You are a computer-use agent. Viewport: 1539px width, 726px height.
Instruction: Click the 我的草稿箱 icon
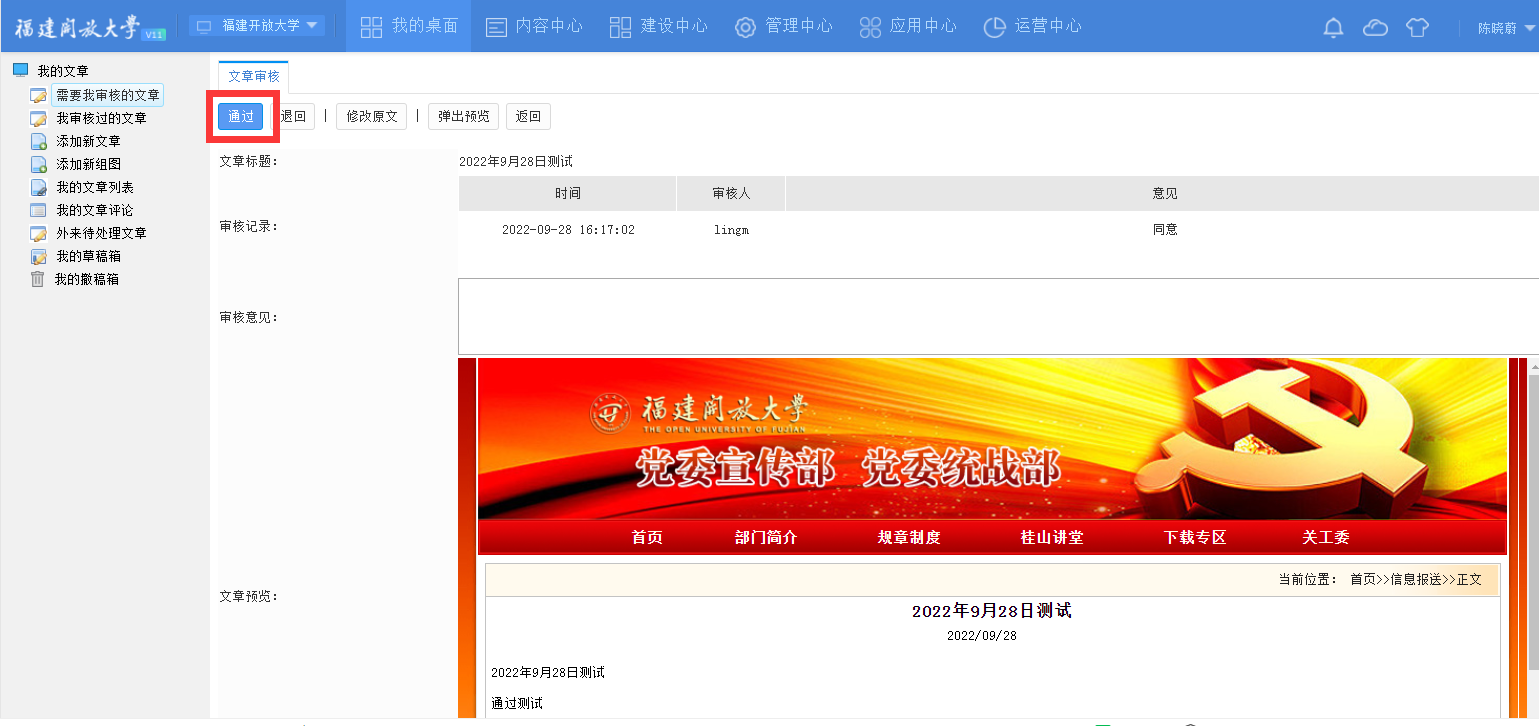(38, 256)
